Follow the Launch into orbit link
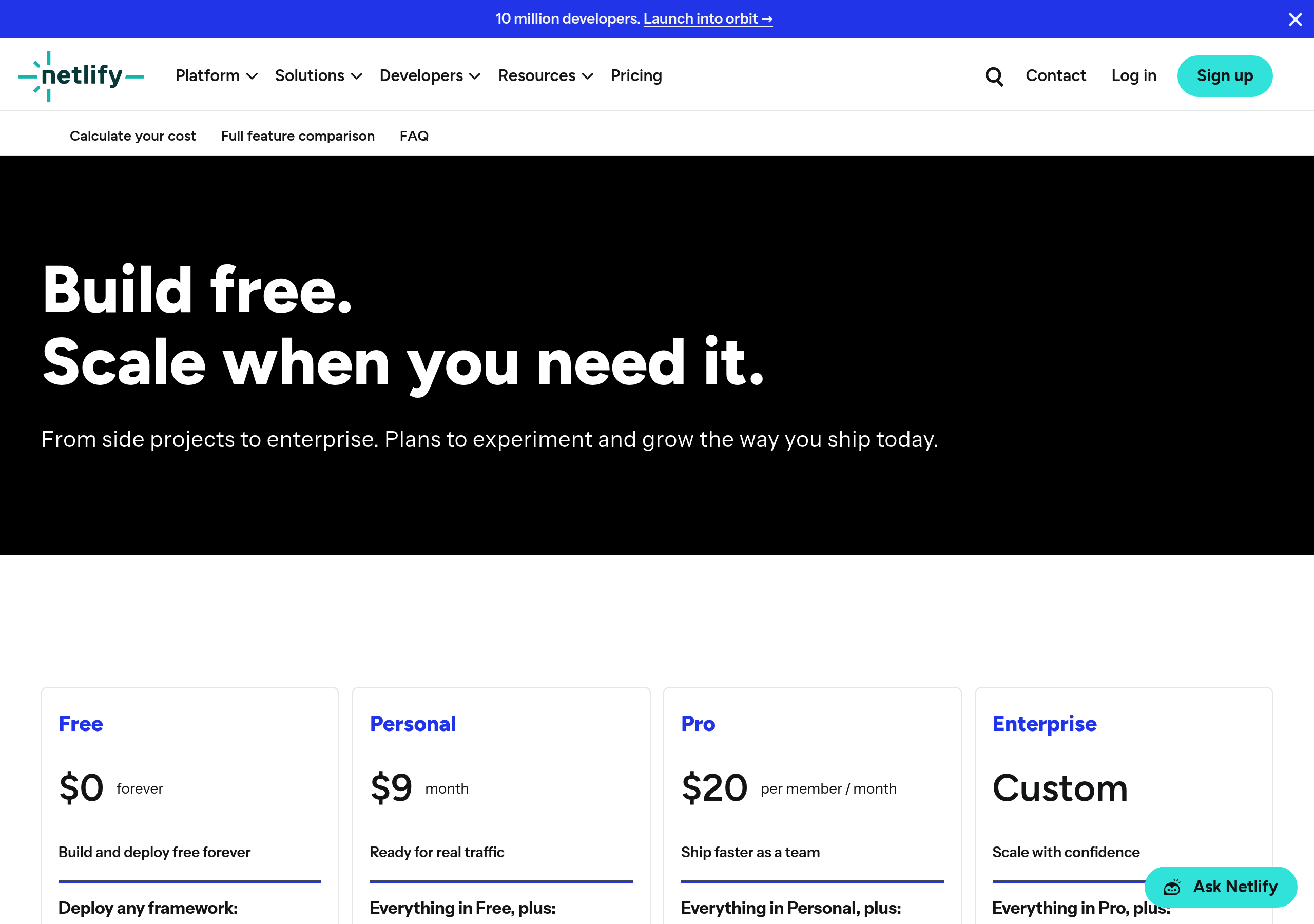Image resolution: width=1314 pixels, height=924 pixels. click(x=708, y=18)
